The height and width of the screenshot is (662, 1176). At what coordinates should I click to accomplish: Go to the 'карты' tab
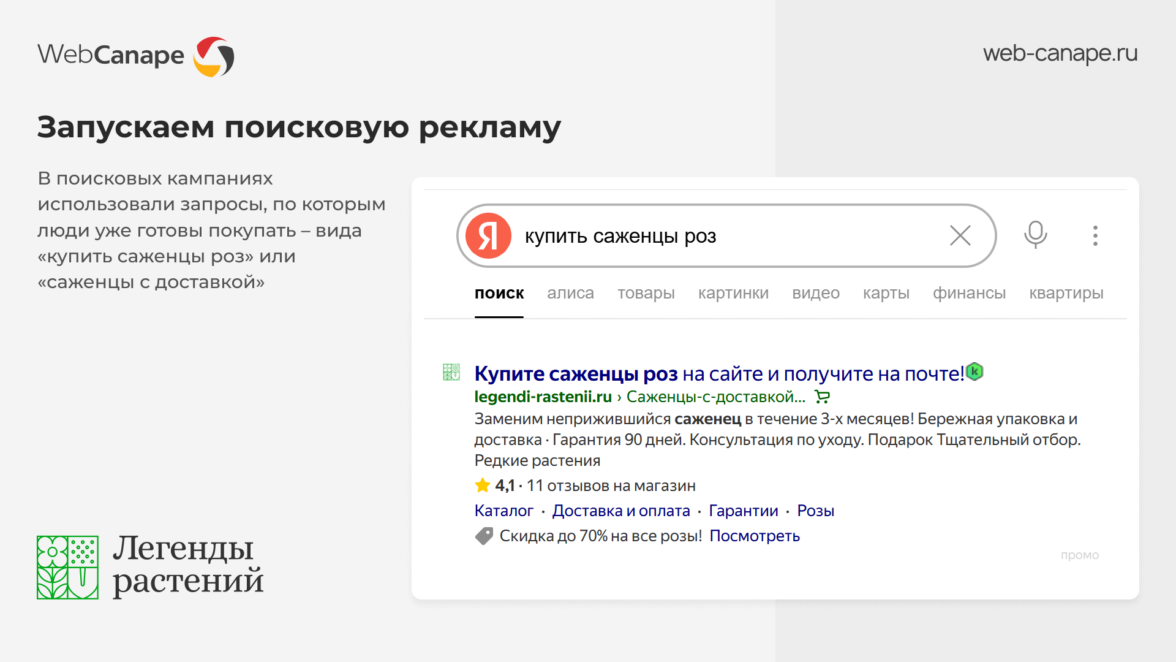(886, 293)
